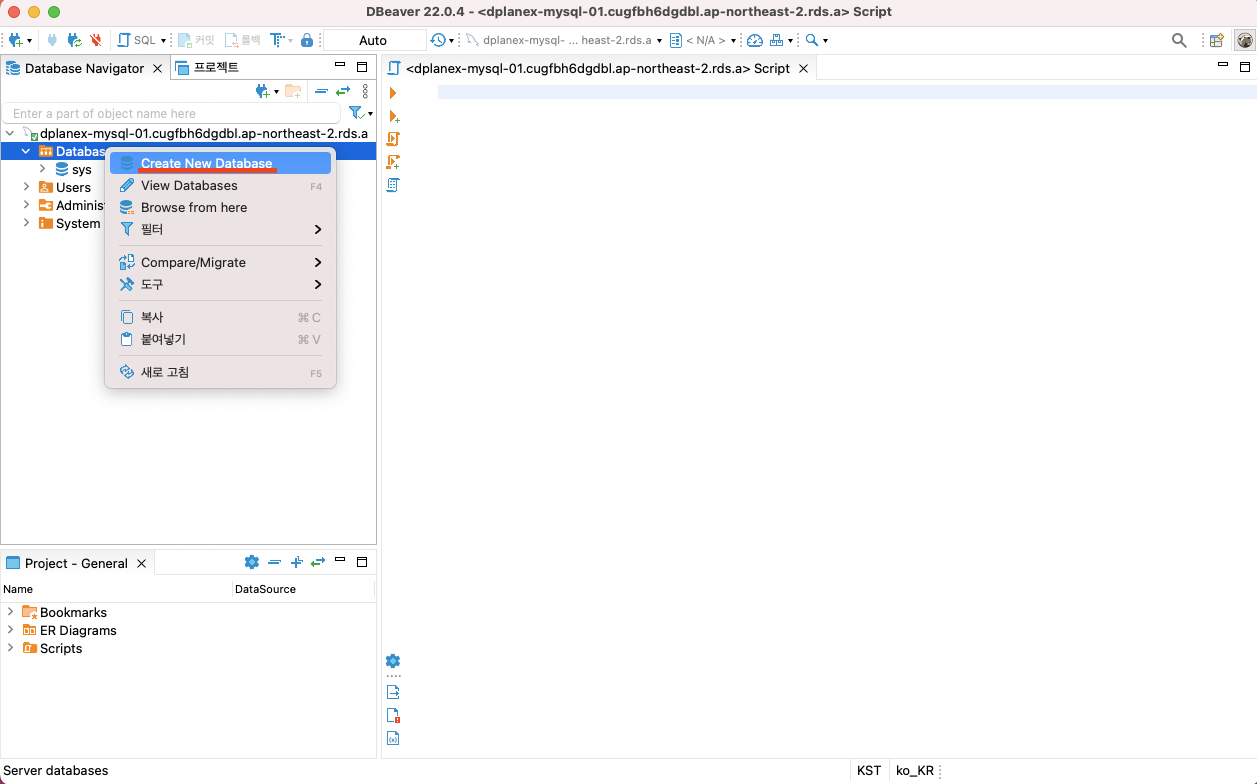Toggle Link with editor in Database Navigator
The height and width of the screenshot is (784, 1257).
342,91
